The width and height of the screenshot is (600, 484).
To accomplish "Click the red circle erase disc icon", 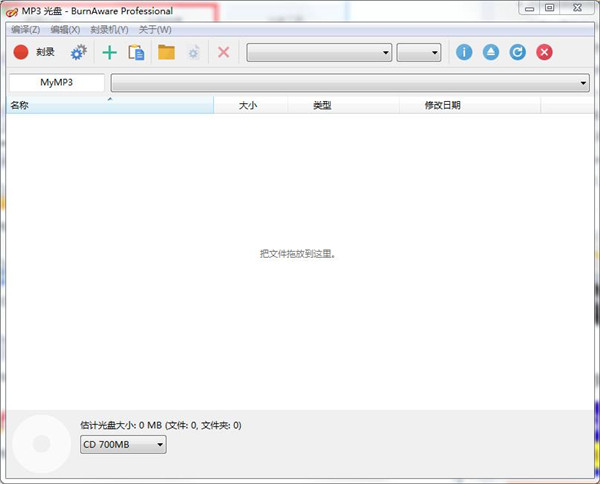I will pyautogui.click(x=544, y=52).
